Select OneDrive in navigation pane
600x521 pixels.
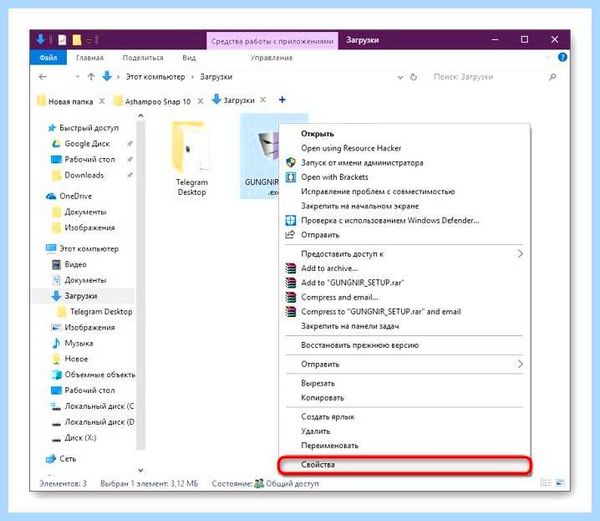coord(75,196)
